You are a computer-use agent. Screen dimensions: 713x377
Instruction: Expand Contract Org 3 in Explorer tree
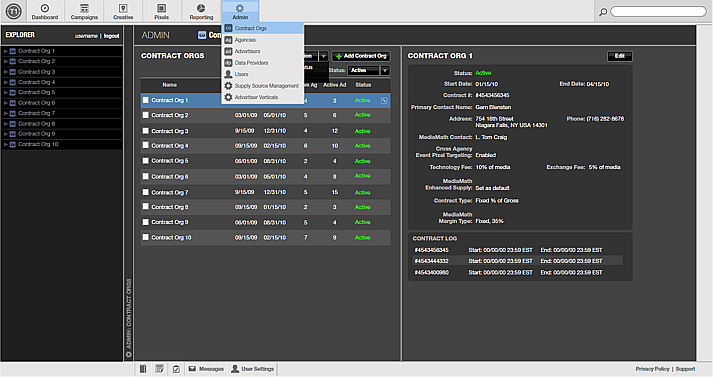tap(5, 72)
